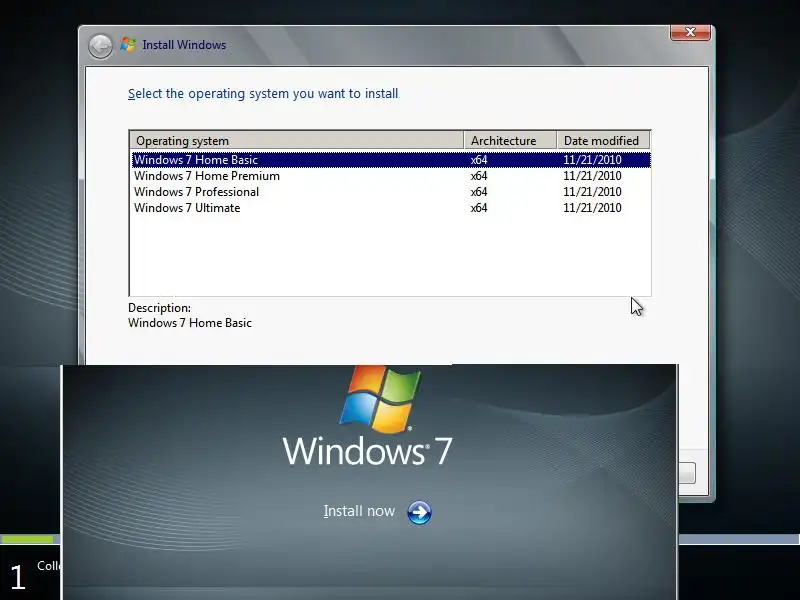This screenshot has width=800, height=600.
Task: Click the Date modified column header
Action: (604, 140)
